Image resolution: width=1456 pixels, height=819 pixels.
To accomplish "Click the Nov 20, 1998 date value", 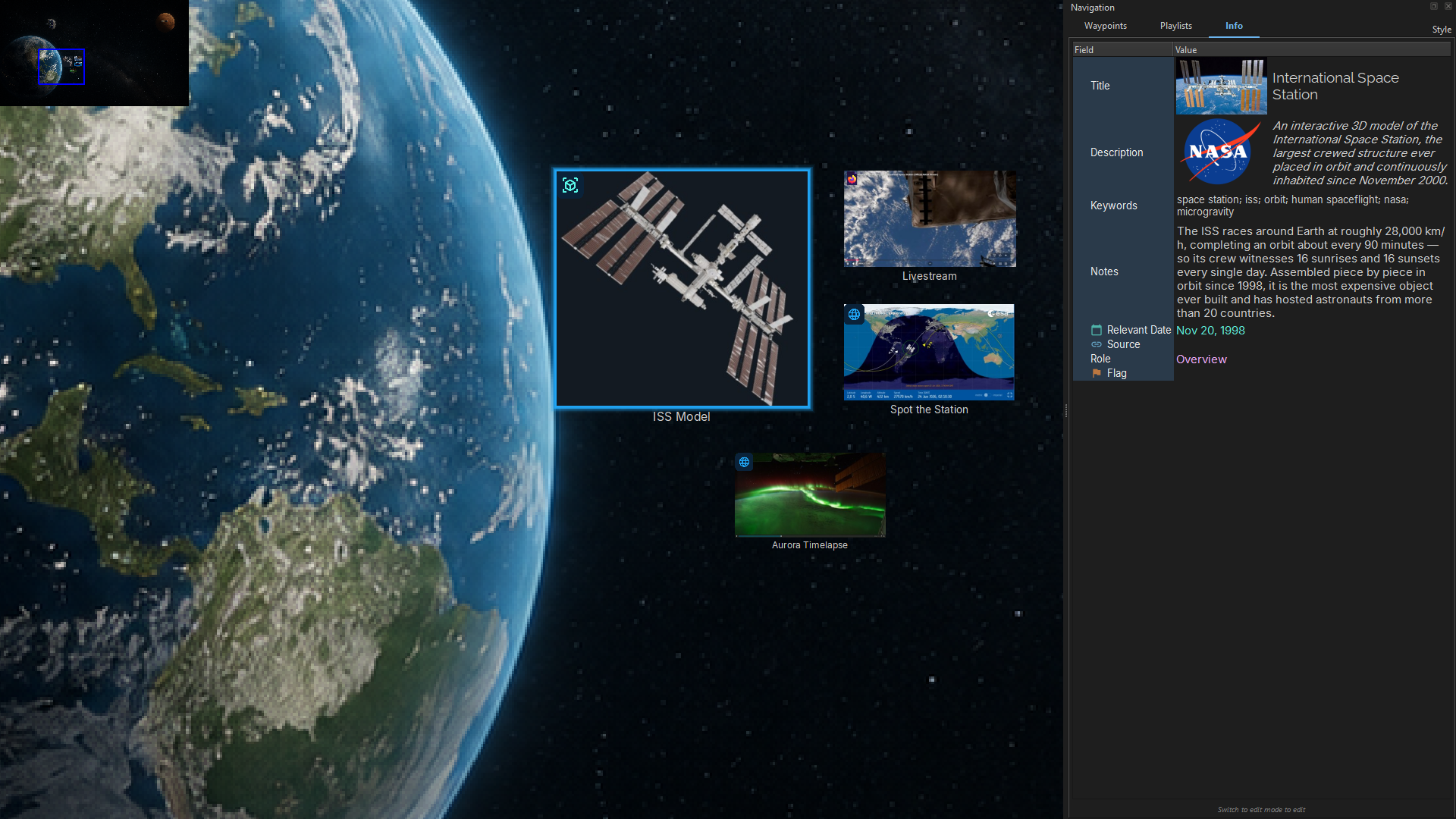I will pos(1210,331).
